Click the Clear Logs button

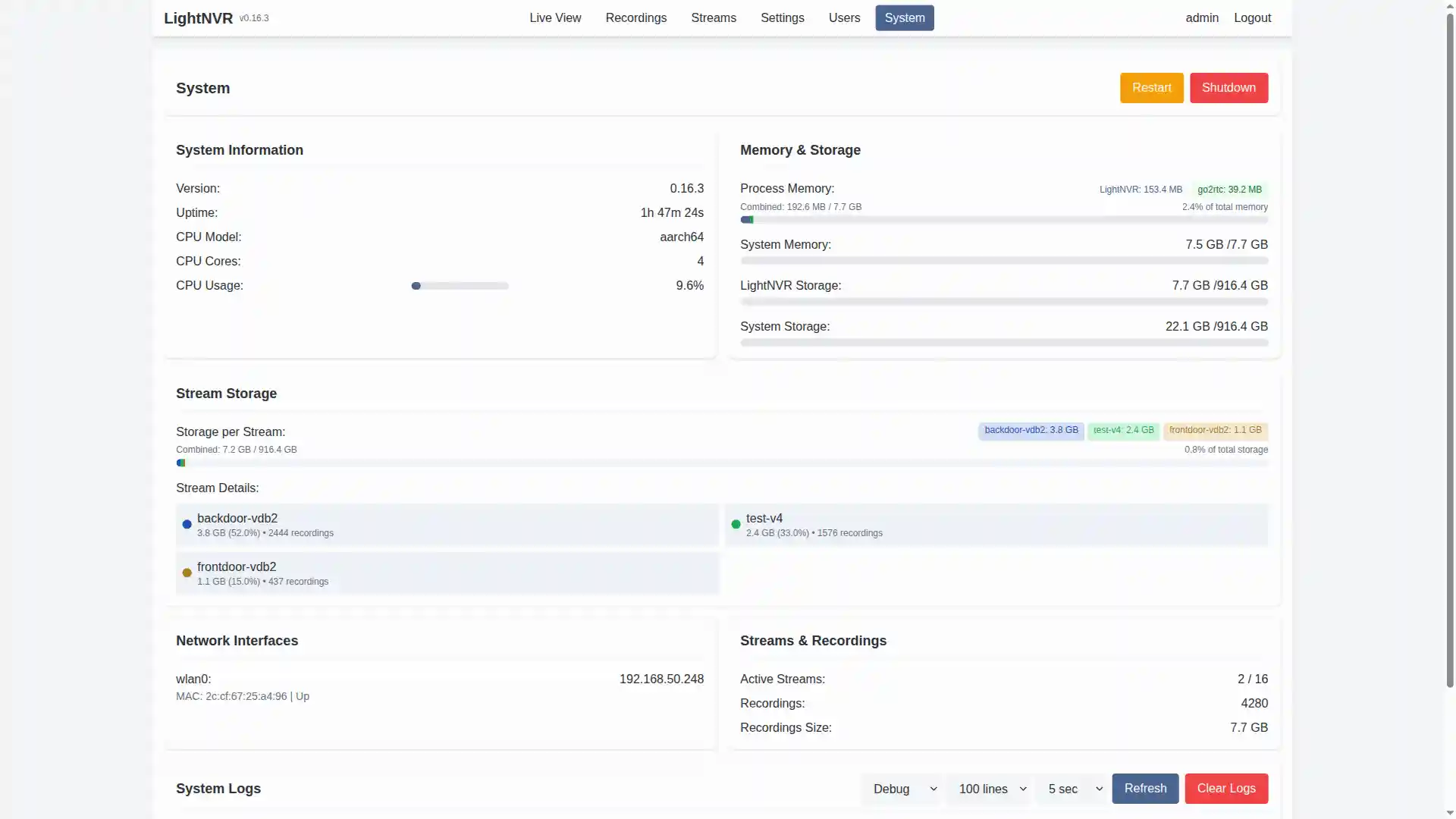1225,789
